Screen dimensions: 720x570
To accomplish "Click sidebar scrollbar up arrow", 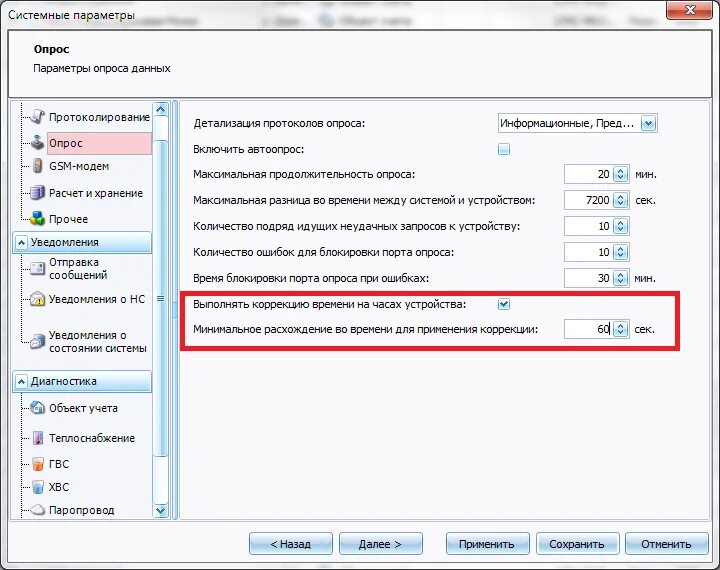I will [x=161, y=109].
